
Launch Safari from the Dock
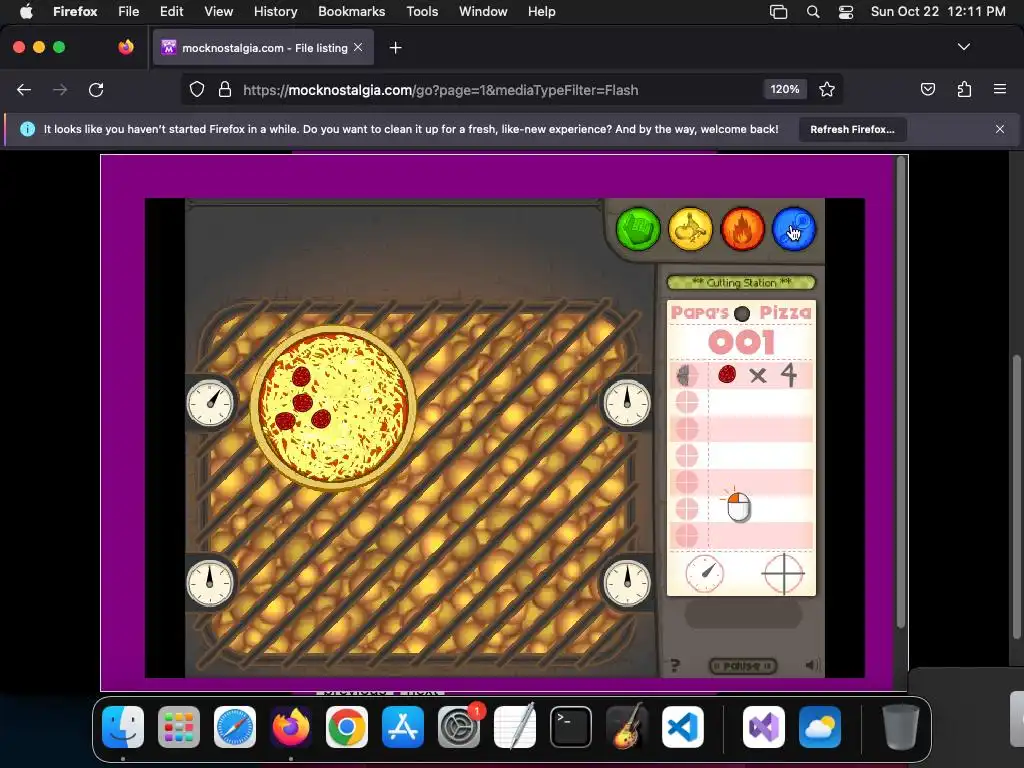click(235, 727)
